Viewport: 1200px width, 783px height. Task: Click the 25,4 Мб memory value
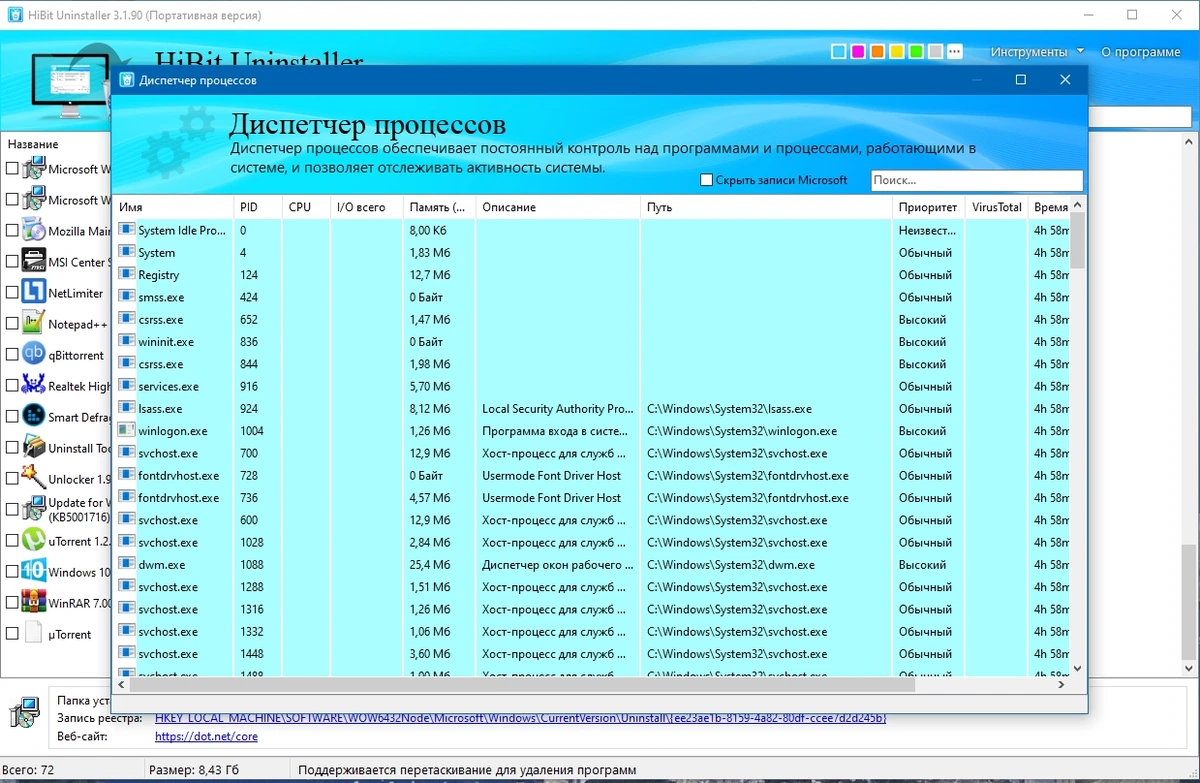click(x=430, y=564)
